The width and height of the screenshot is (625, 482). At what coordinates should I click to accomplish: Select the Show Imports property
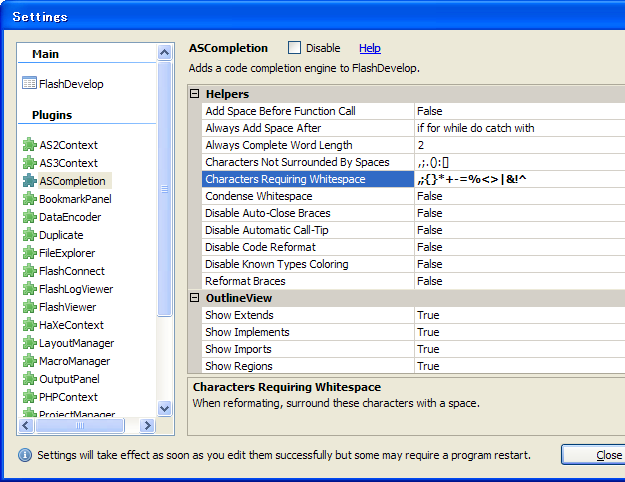point(308,349)
